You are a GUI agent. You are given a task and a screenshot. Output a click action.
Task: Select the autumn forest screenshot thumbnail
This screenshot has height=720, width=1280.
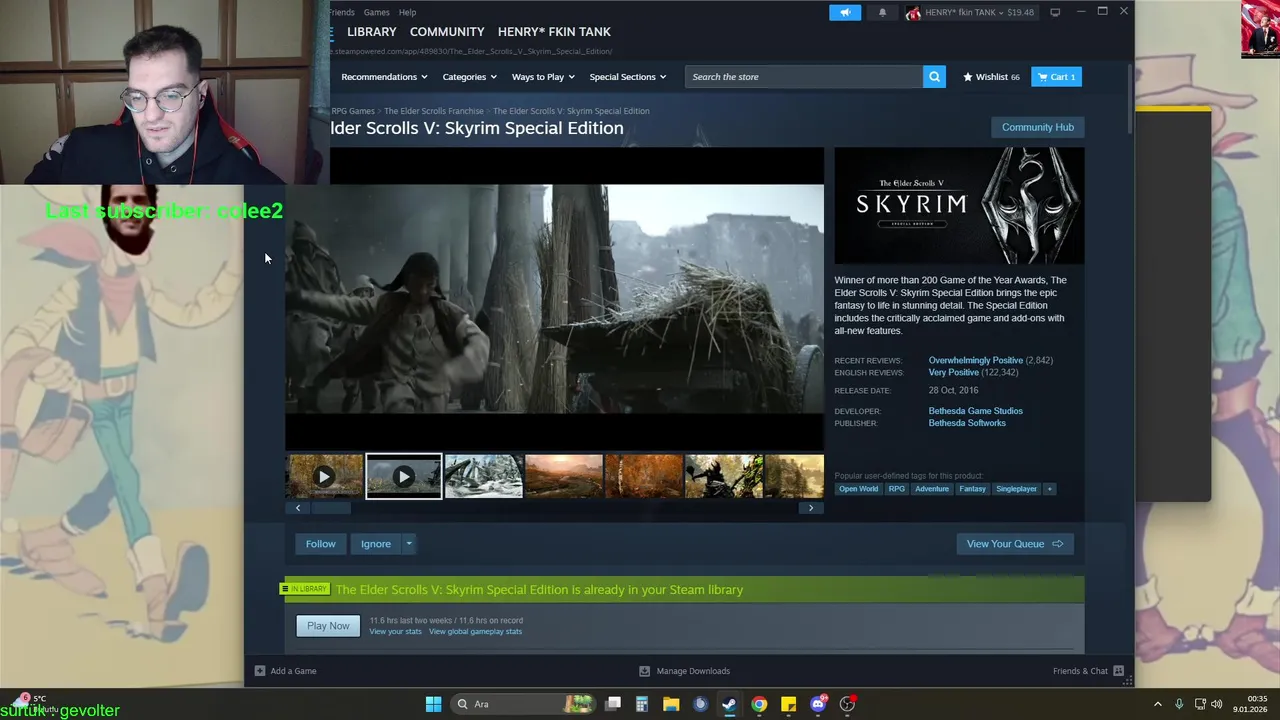pyautogui.click(x=643, y=476)
